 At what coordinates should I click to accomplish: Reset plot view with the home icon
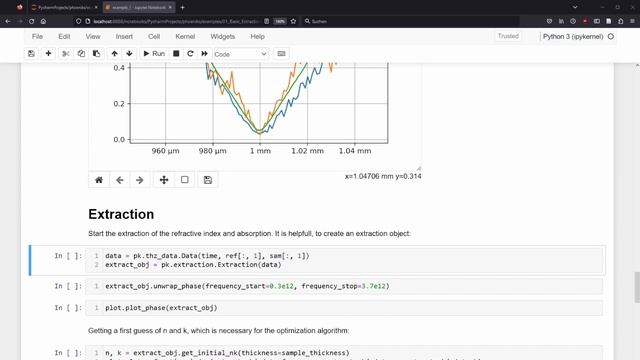tap(99, 180)
